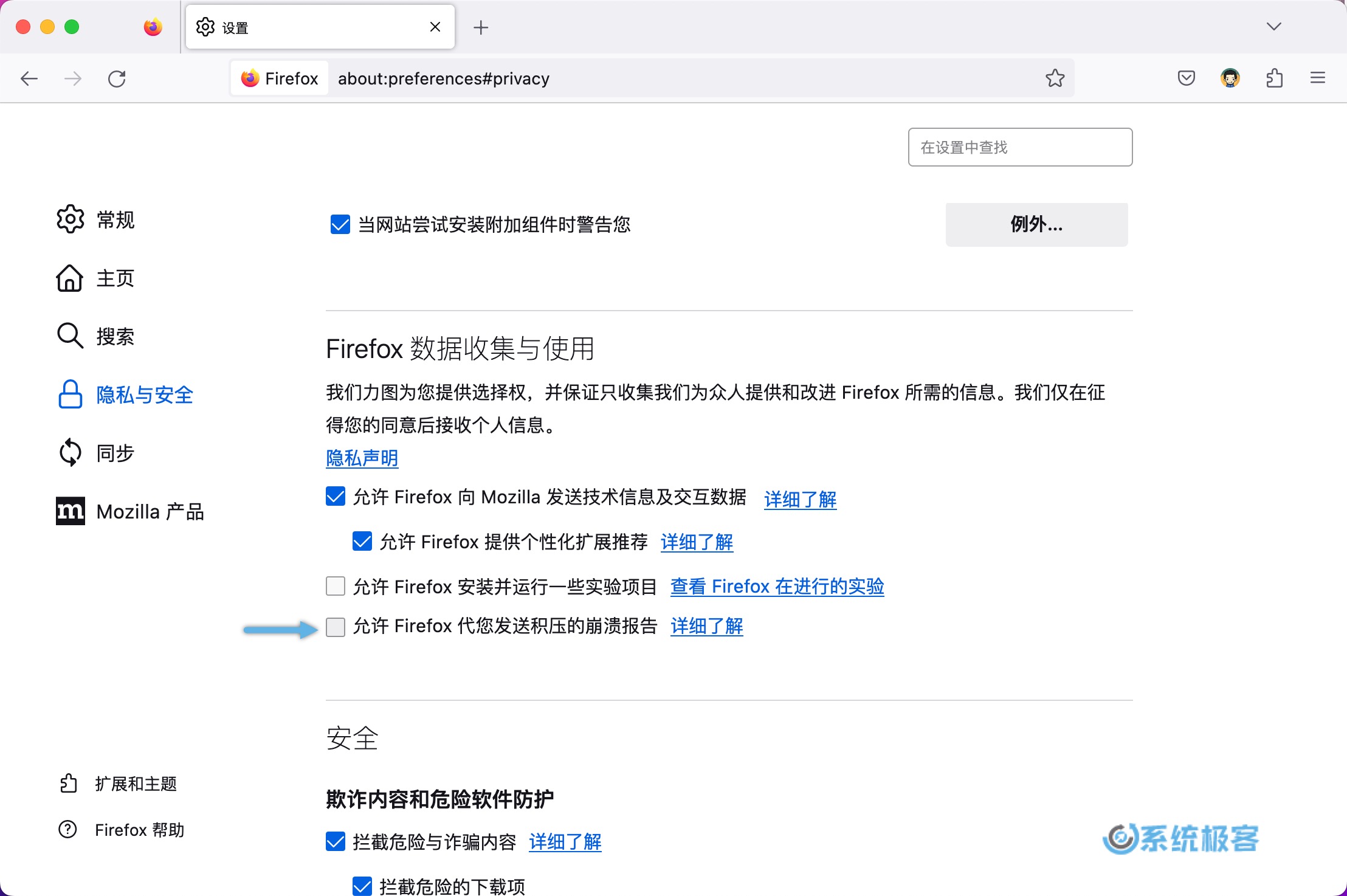Viewport: 1347px width, 896px height.
Task: Click the 主页 house icon
Action: pyautogui.click(x=70, y=278)
